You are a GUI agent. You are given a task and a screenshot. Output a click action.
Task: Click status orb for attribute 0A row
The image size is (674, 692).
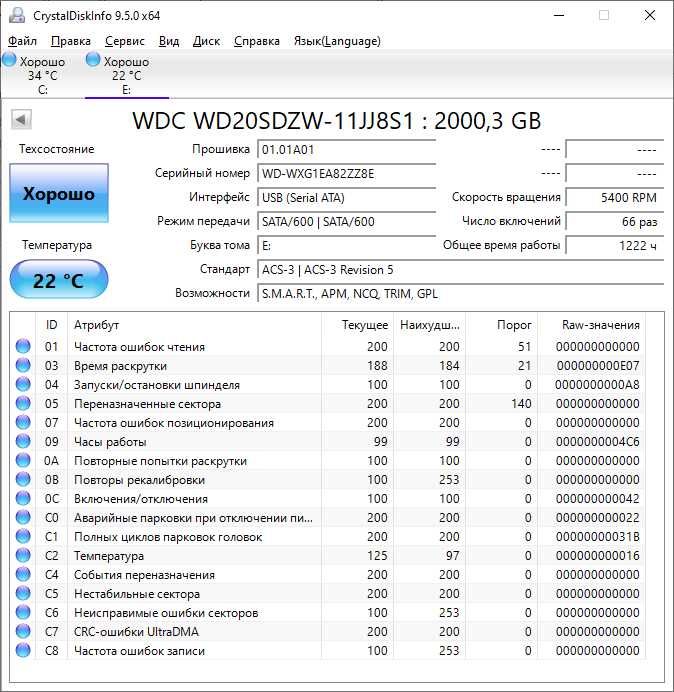coord(23,460)
